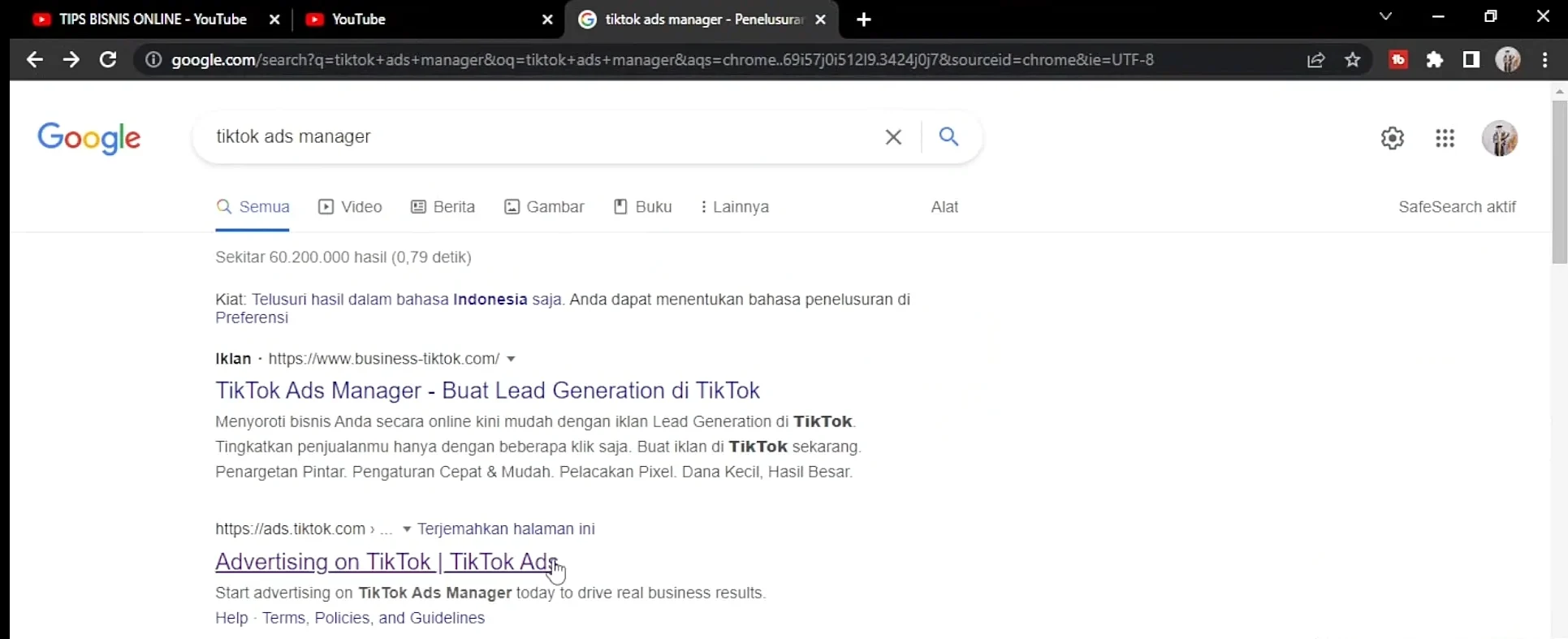Click the scrollbar up arrow
The width and height of the screenshot is (1568, 639).
click(x=1559, y=91)
